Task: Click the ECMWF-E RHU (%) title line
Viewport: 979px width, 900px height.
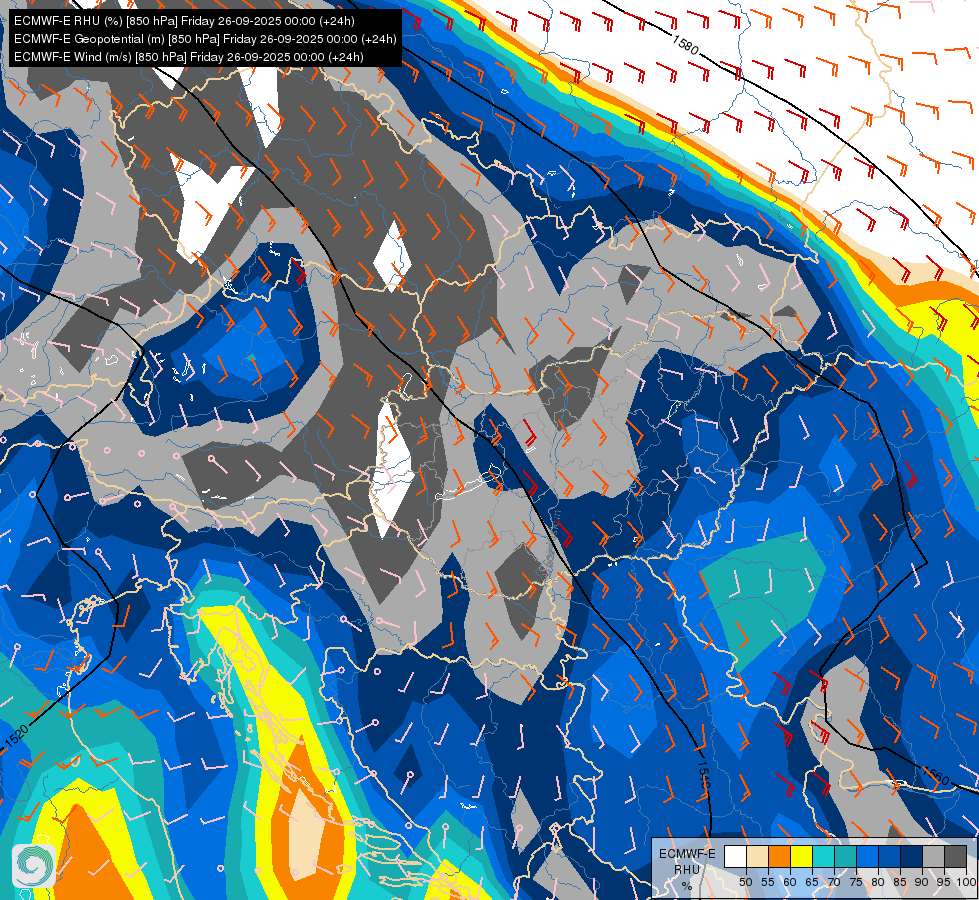Action: tap(184, 21)
